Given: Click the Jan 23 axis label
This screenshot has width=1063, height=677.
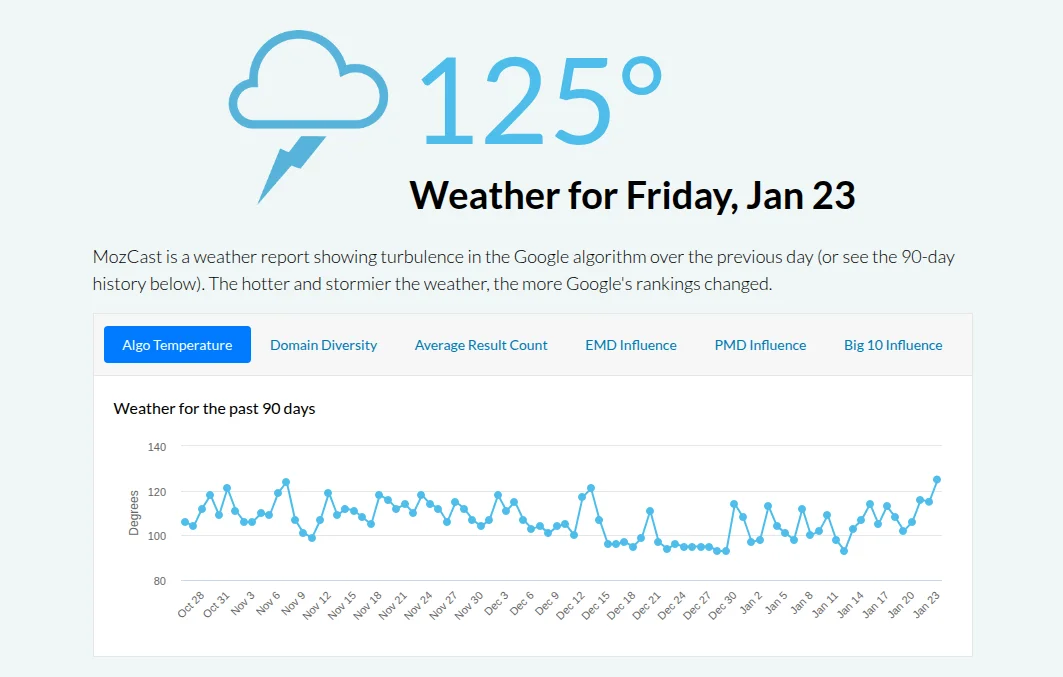Looking at the screenshot, I should coord(929,604).
